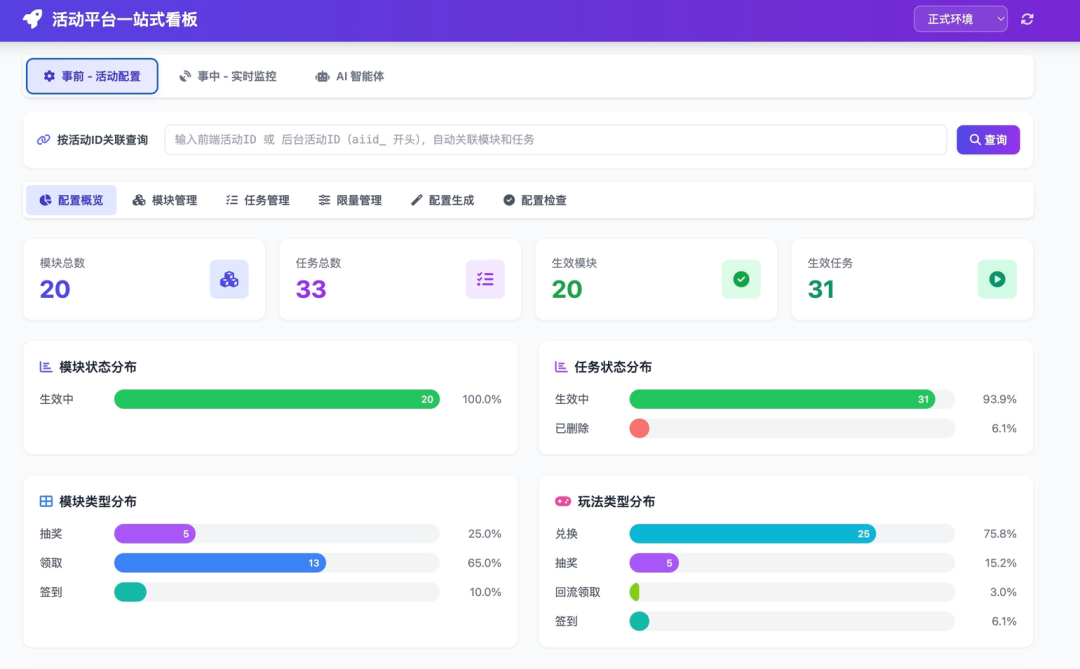Click the 10.0% percentage label
The image size is (1080, 669).
pos(485,592)
